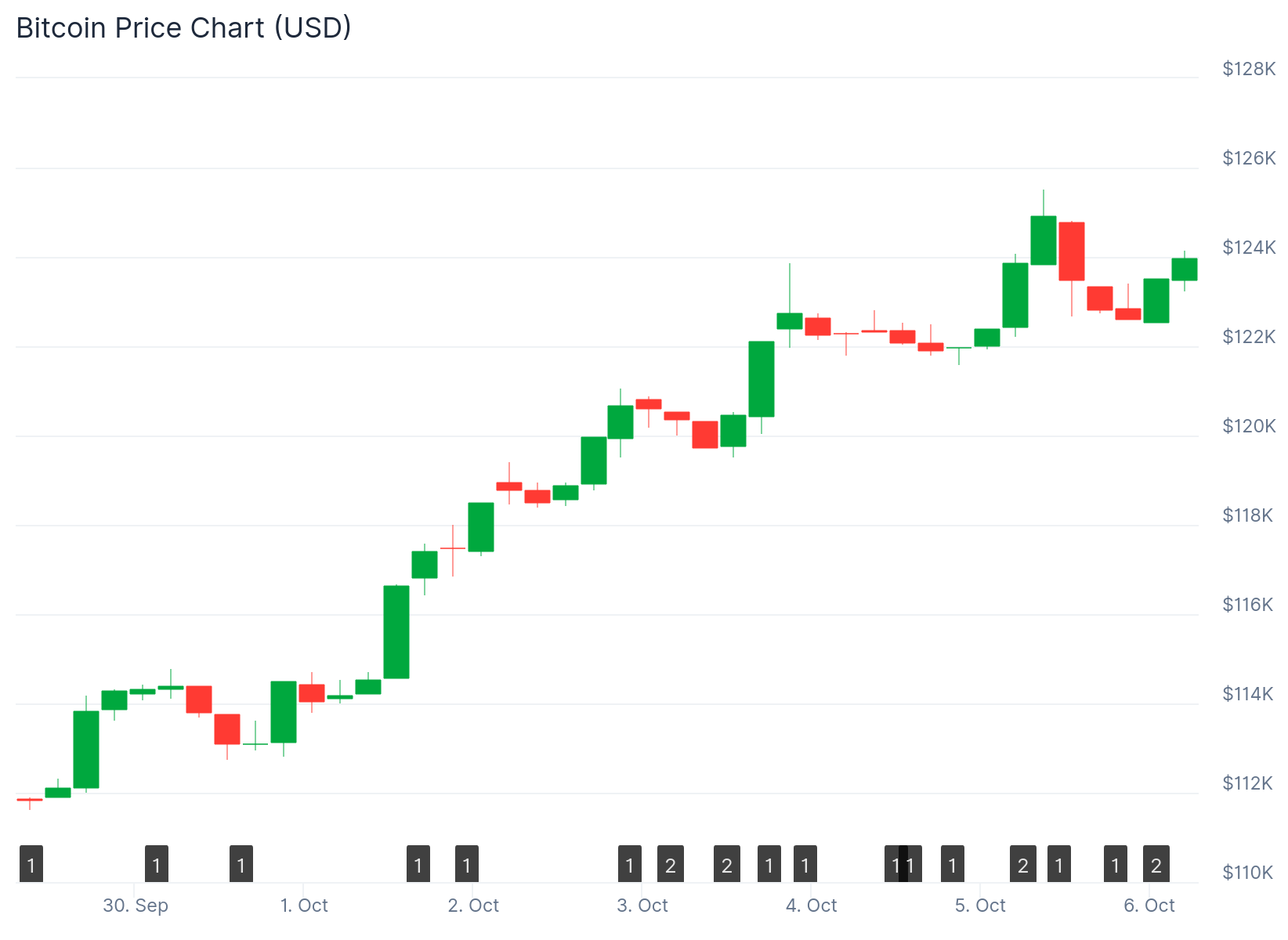Select the last green candle at far right
The image size is (1288, 940).
(1185, 269)
